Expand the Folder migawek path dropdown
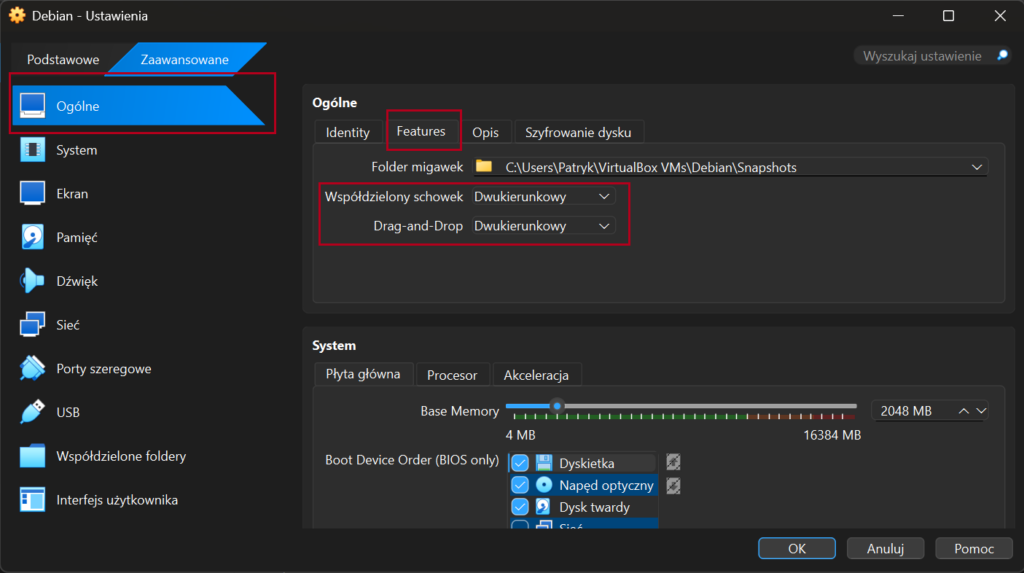Viewport: 1024px width, 573px height. [x=977, y=167]
